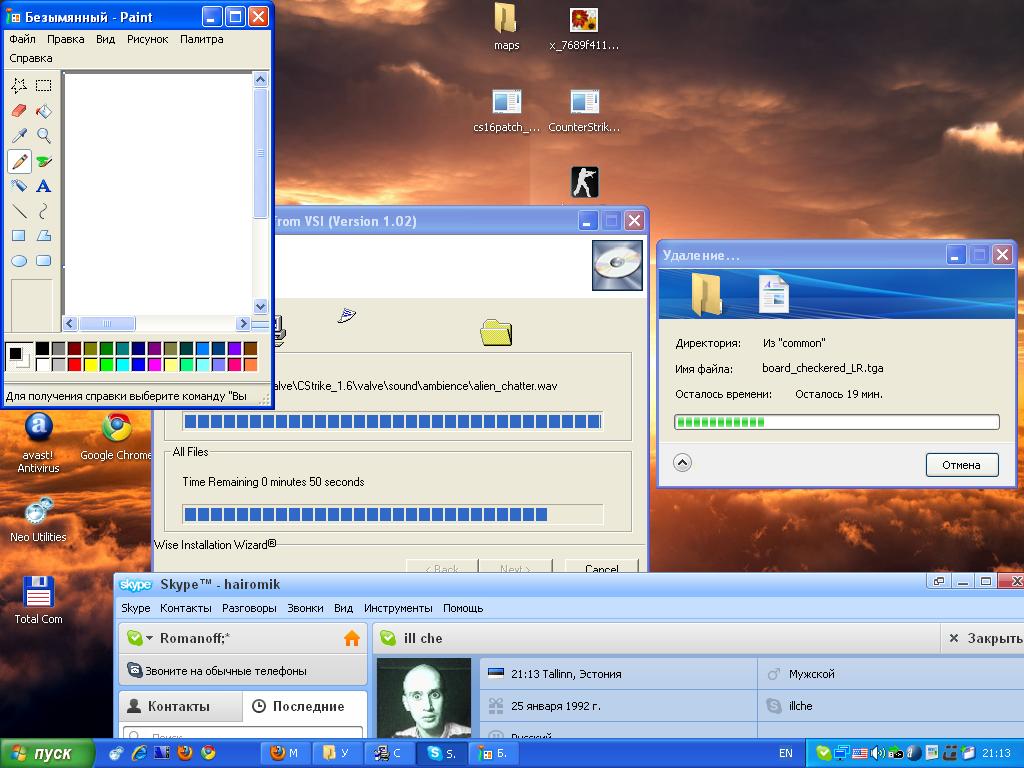
Task: Expand details arrow in the Удаление dialog
Action: [682, 463]
